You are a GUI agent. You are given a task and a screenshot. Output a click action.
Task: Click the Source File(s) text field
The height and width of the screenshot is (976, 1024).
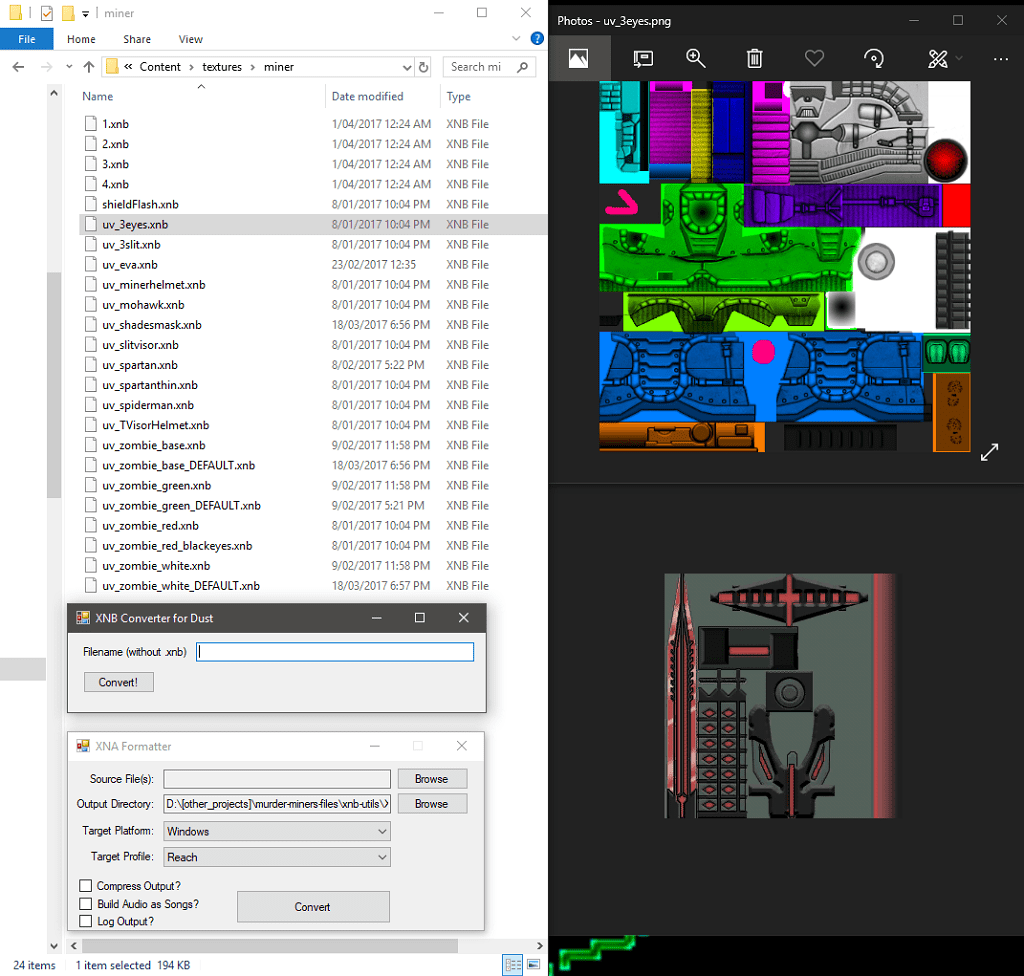tap(277, 779)
